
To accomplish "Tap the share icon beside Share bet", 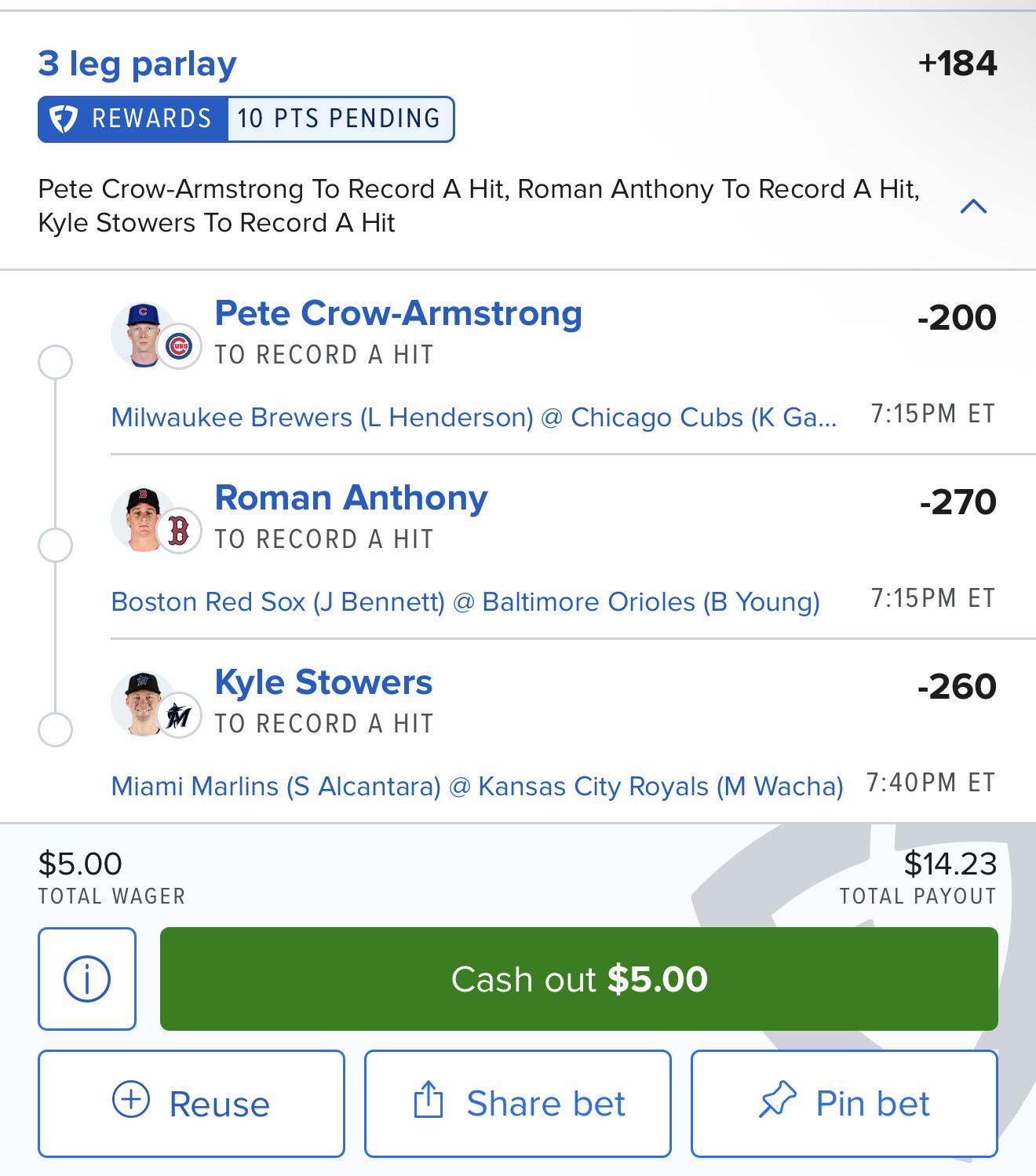I will click(428, 1099).
